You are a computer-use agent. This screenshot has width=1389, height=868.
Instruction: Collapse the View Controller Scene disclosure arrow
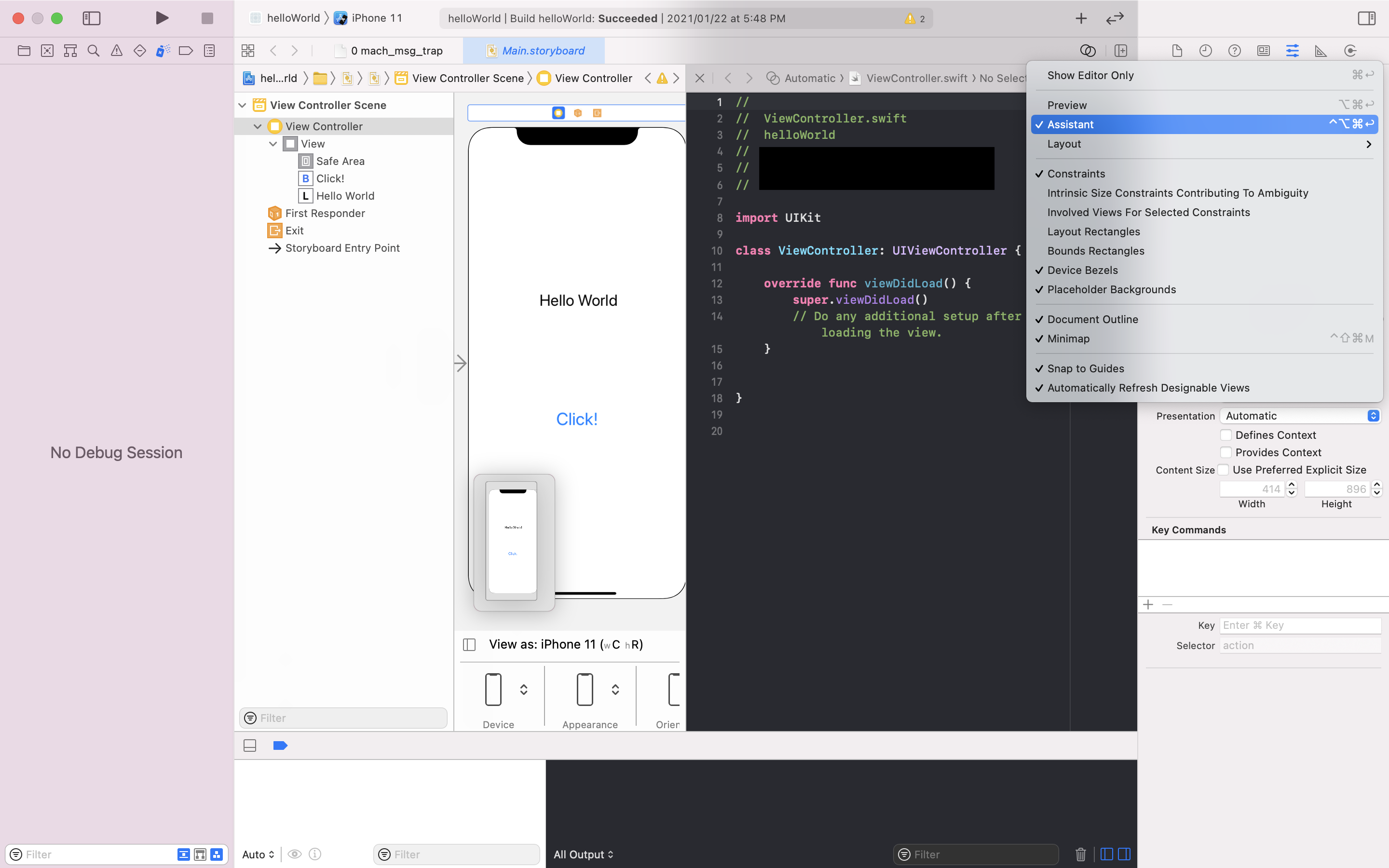242,105
